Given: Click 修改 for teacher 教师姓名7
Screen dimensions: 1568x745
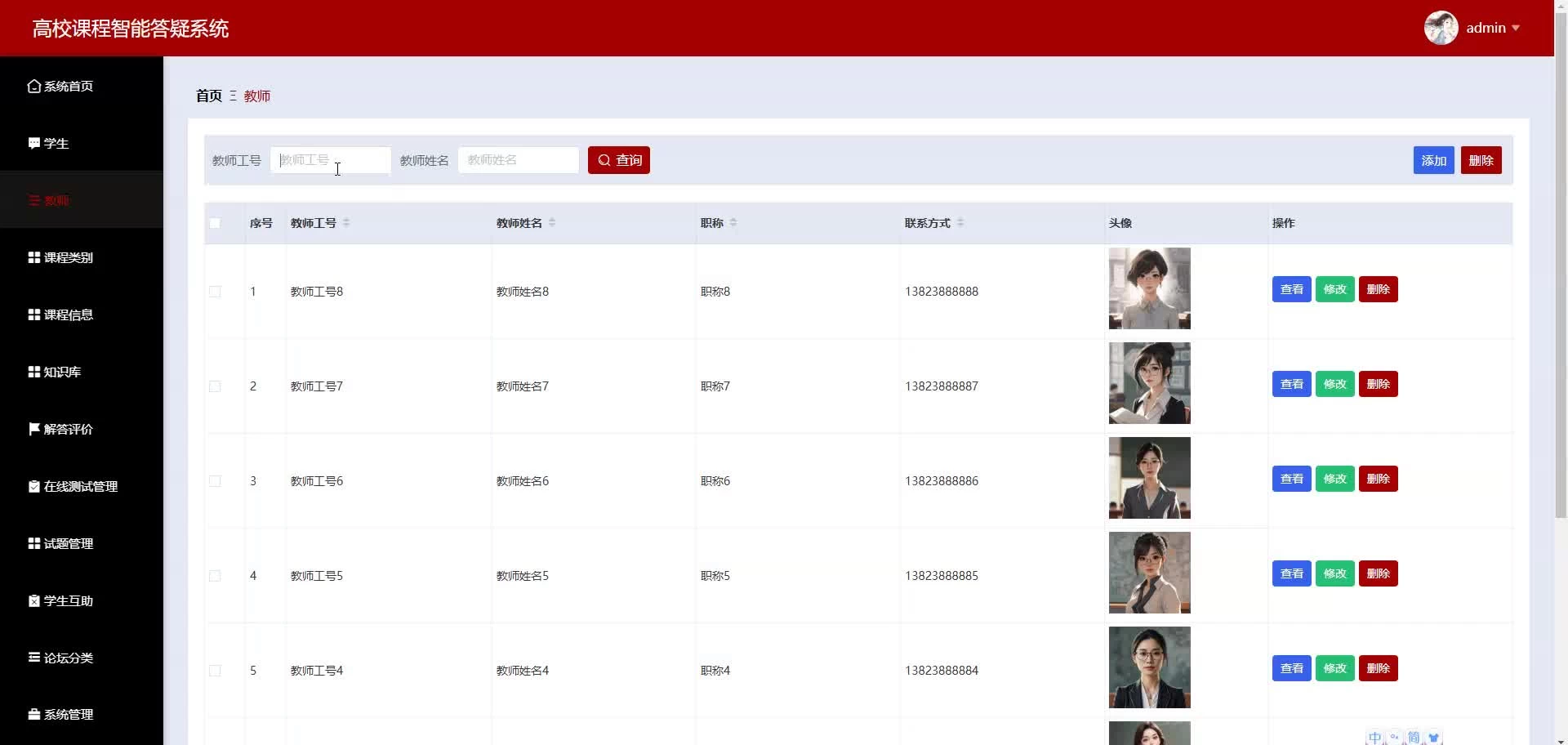Looking at the screenshot, I should click(x=1334, y=384).
